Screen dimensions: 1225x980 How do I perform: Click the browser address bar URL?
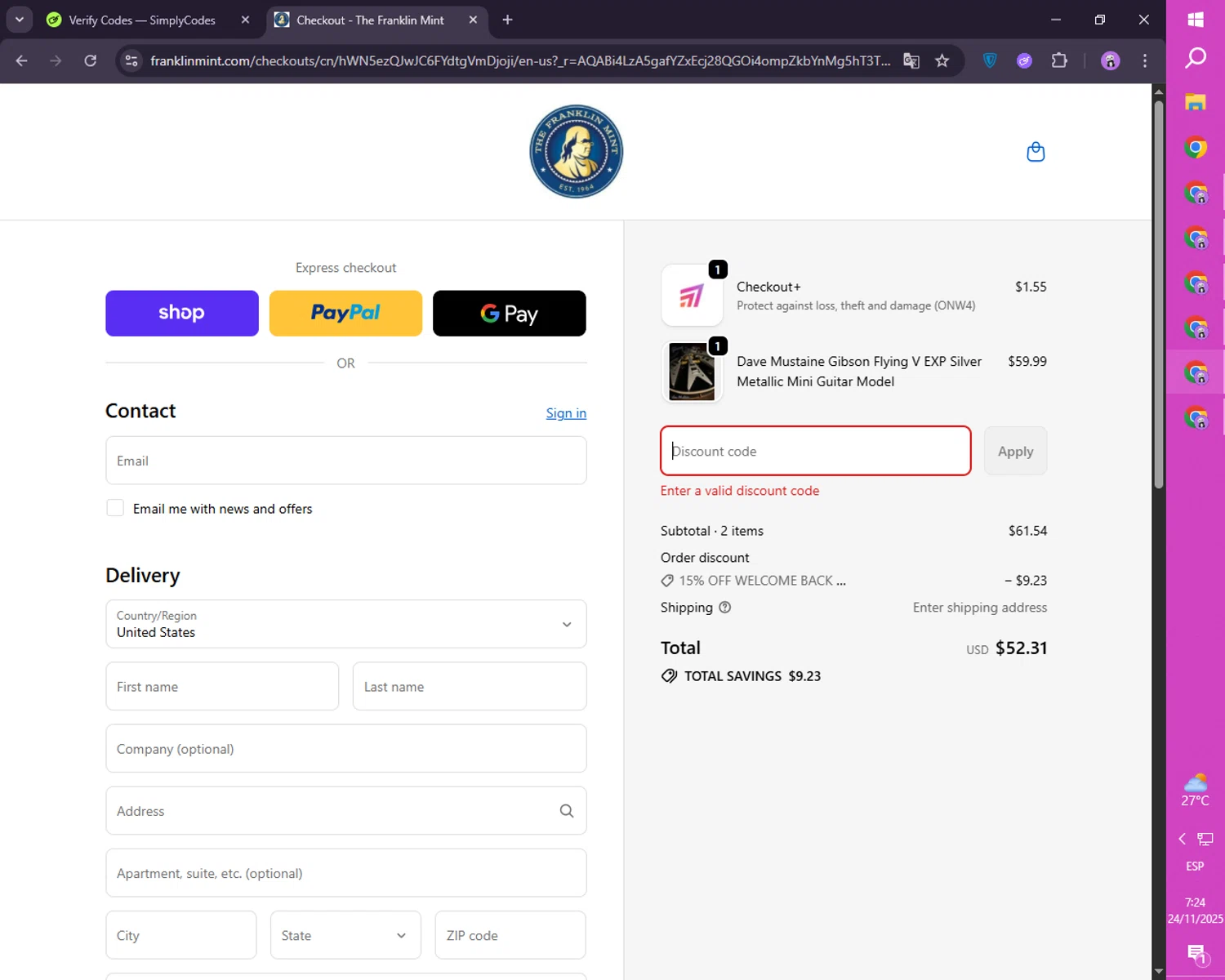pos(520,60)
